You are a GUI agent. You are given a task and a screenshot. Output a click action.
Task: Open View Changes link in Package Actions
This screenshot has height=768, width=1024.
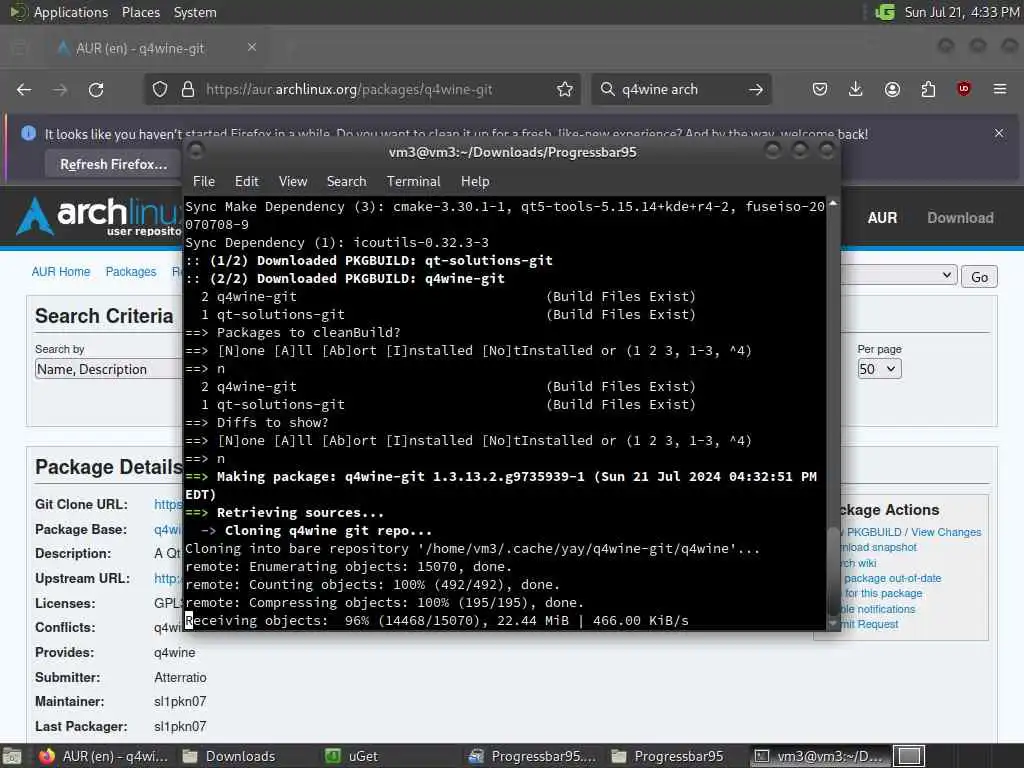(x=946, y=532)
